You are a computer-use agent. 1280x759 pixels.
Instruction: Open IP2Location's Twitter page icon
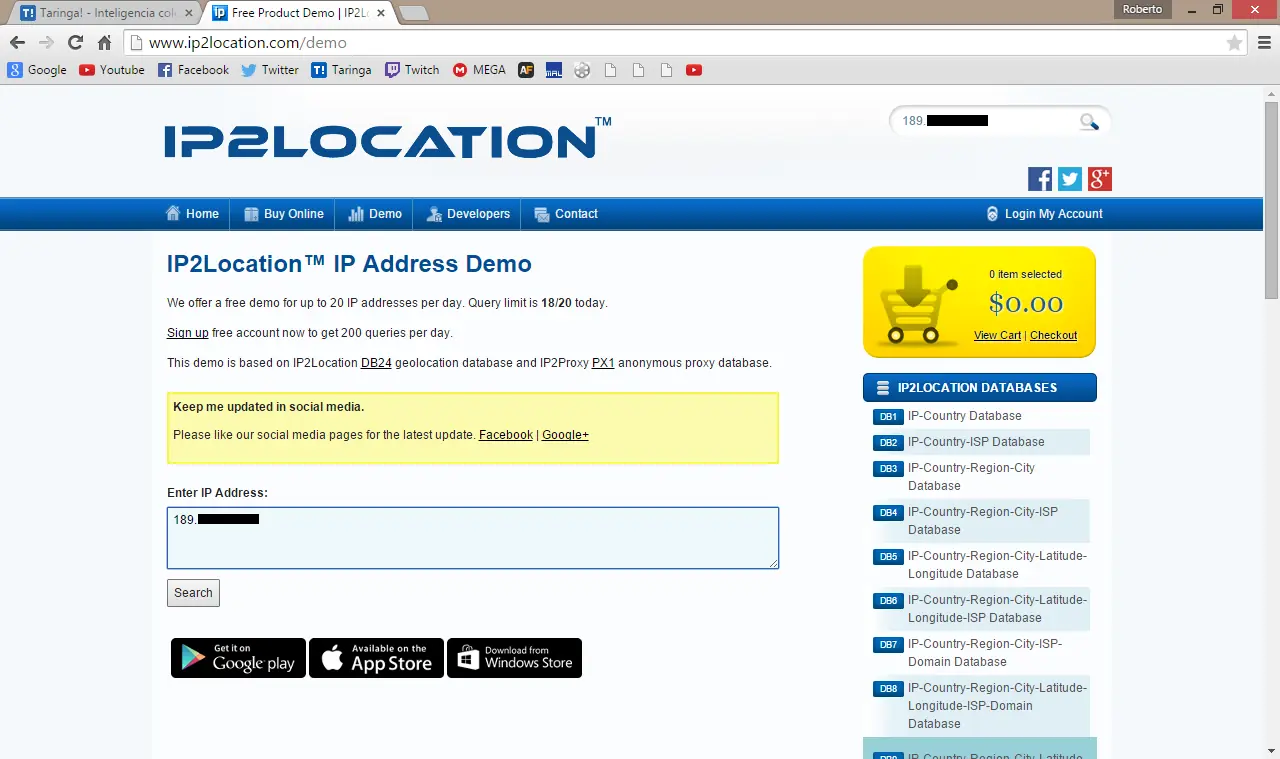tap(1070, 179)
